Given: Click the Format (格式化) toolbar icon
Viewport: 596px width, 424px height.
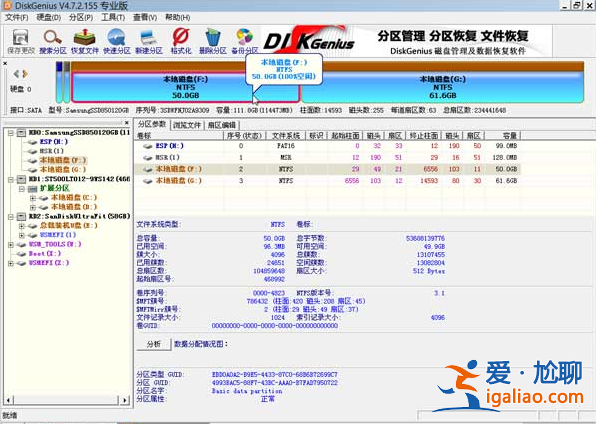Looking at the screenshot, I should [x=181, y=41].
